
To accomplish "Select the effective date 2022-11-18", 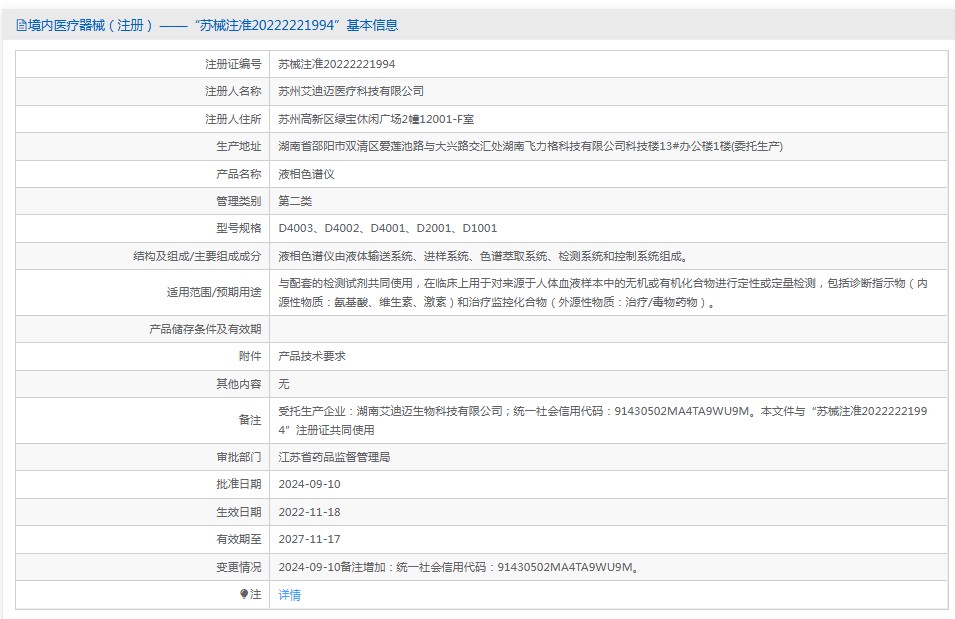I will pyautogui.click(x=309, y=512).
